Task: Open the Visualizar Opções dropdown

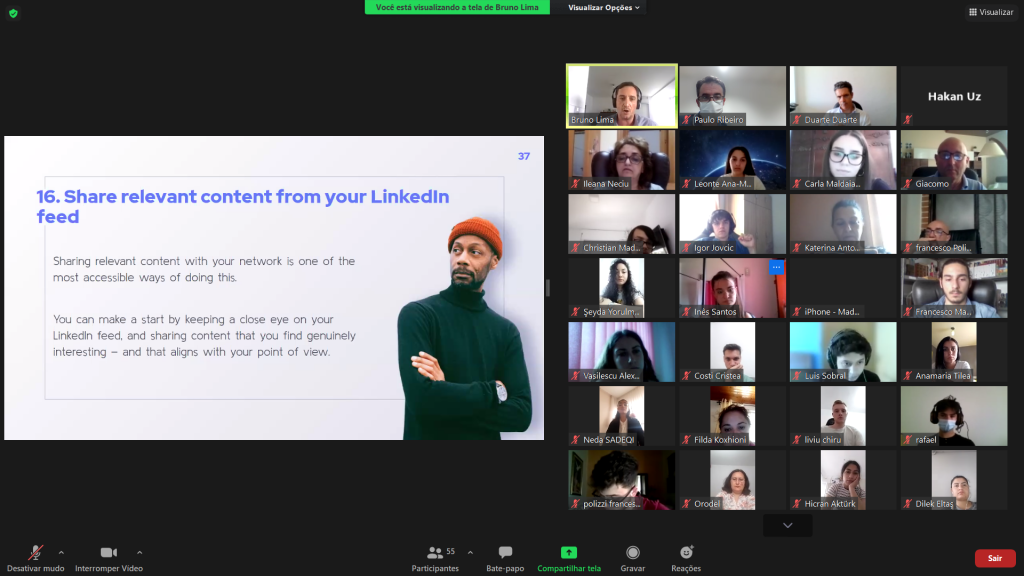Action: click(605, 7)
